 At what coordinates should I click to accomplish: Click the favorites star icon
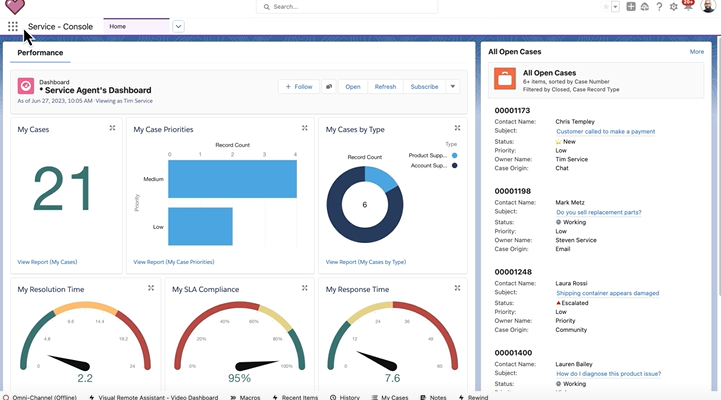point(606,6)
